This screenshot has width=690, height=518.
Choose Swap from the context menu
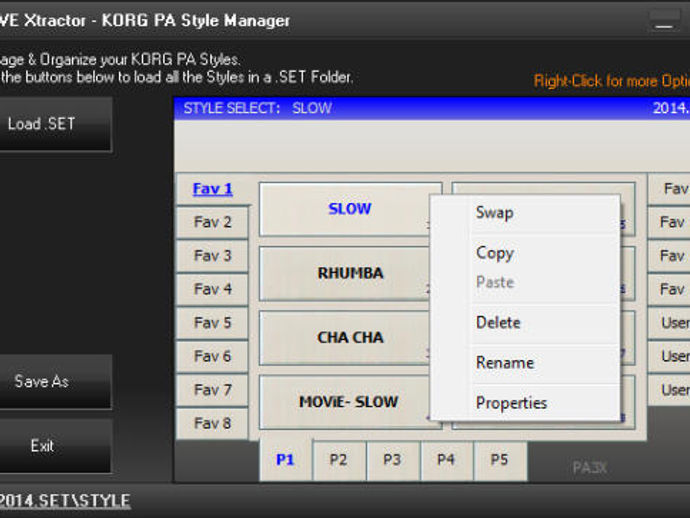(525, 213)
